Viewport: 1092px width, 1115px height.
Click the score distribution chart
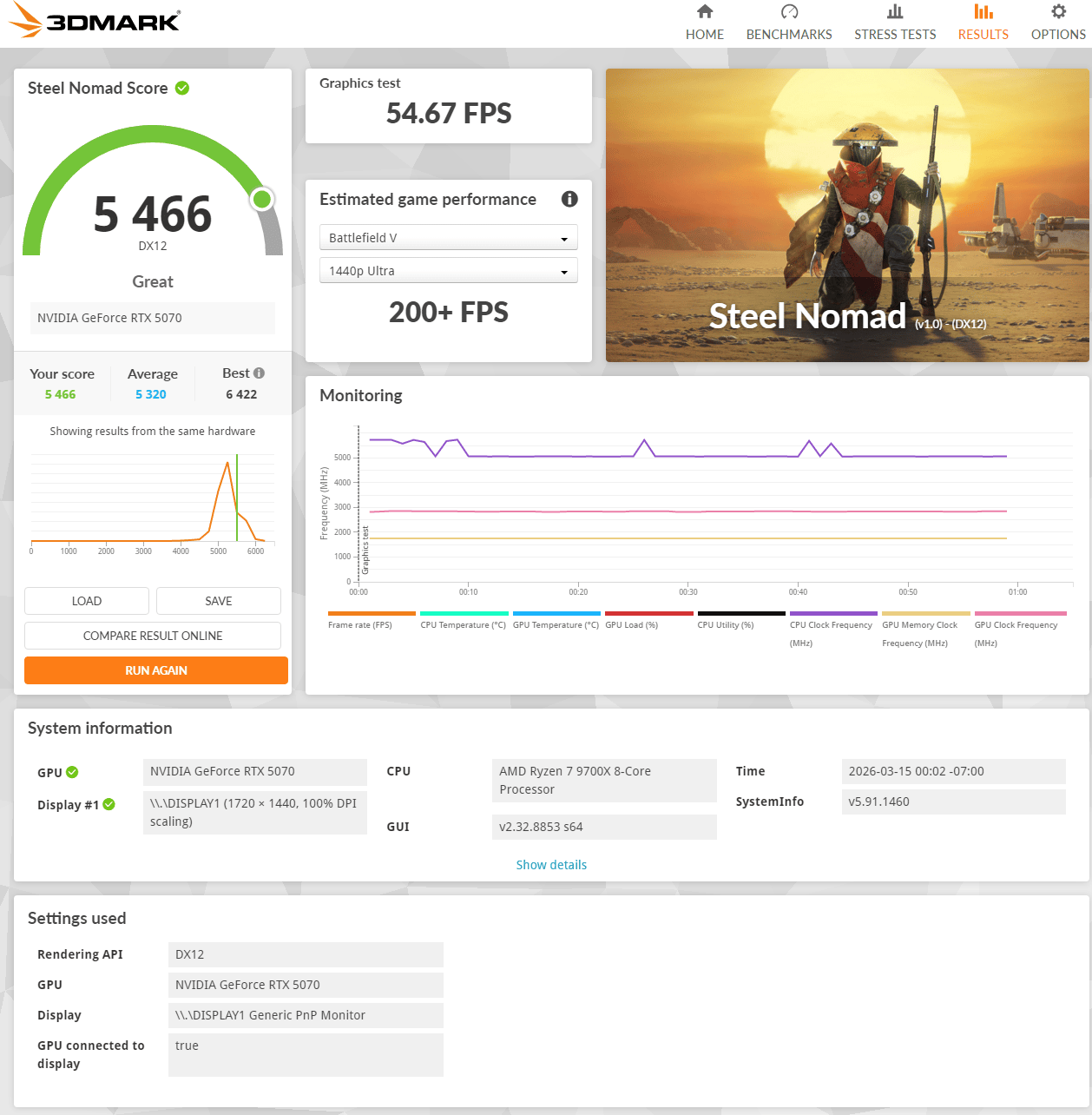pyautogui.click(x=153, y=504)
